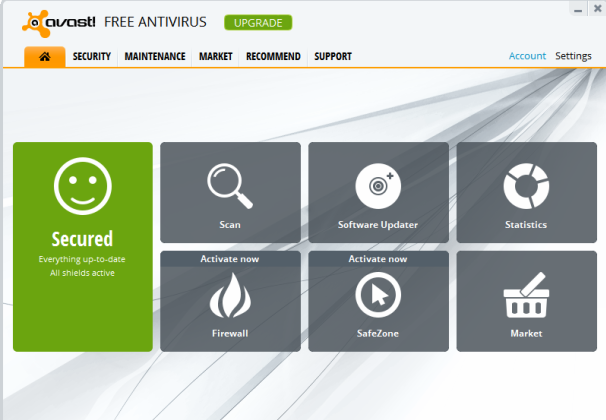Screen dimensions: 606x420
Task: Close the avast window
Action: point(597,9)
